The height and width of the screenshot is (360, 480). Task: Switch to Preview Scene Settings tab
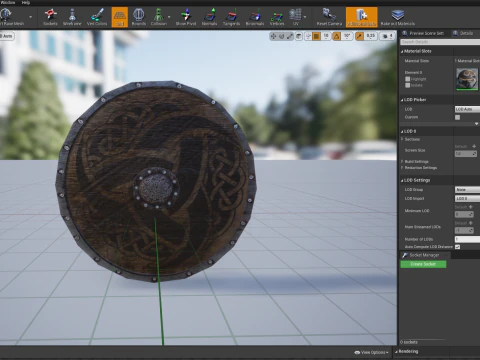pyautogui.click(x=423, y=33)
